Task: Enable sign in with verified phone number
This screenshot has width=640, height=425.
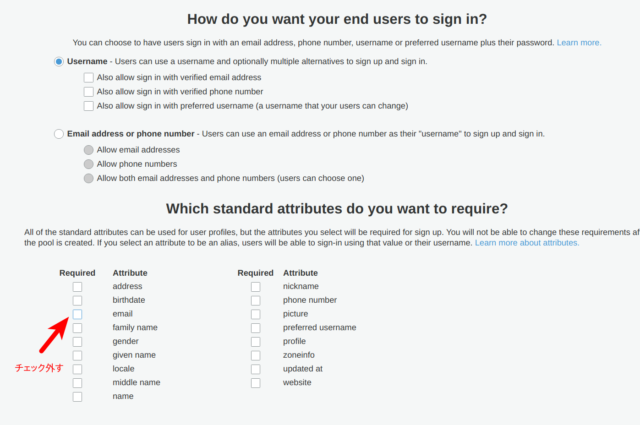Action: pyautogui.click(x=89, y=91)
